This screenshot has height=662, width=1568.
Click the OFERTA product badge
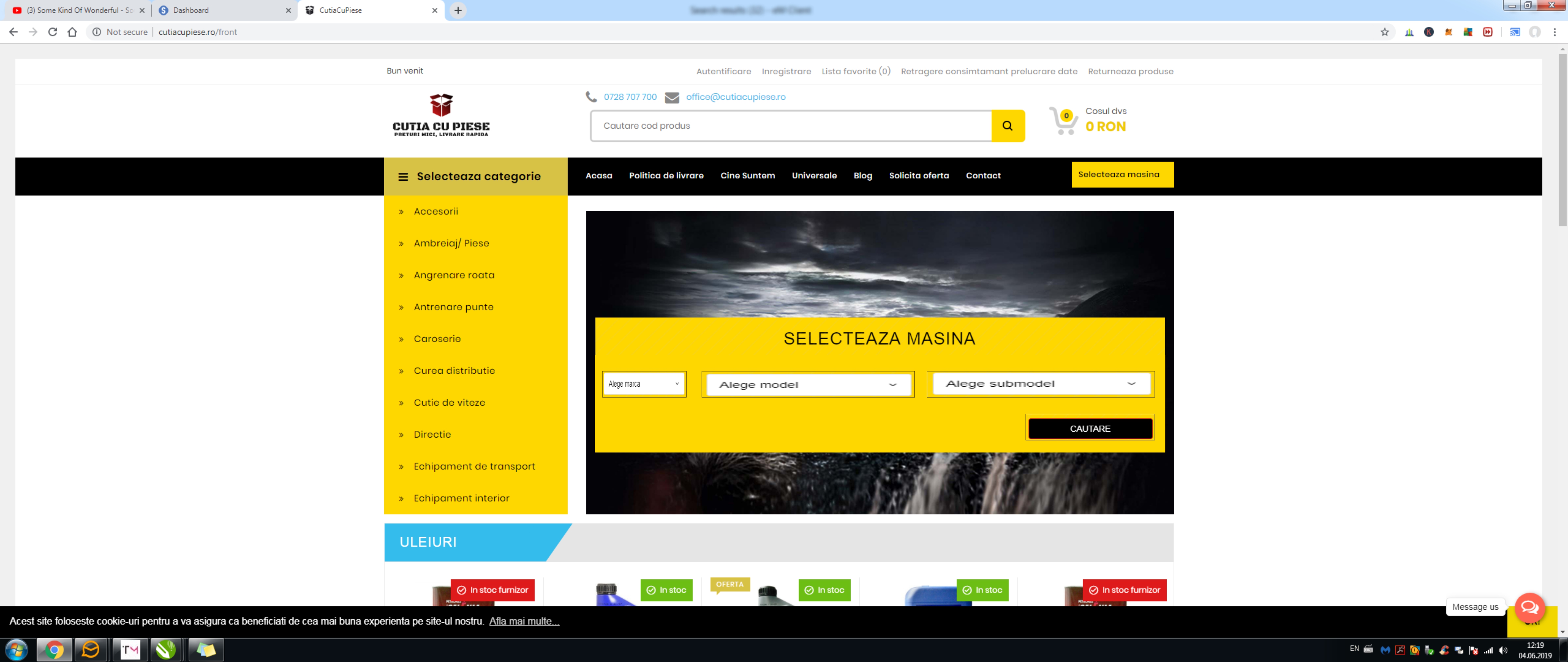(x=729, y=585)
